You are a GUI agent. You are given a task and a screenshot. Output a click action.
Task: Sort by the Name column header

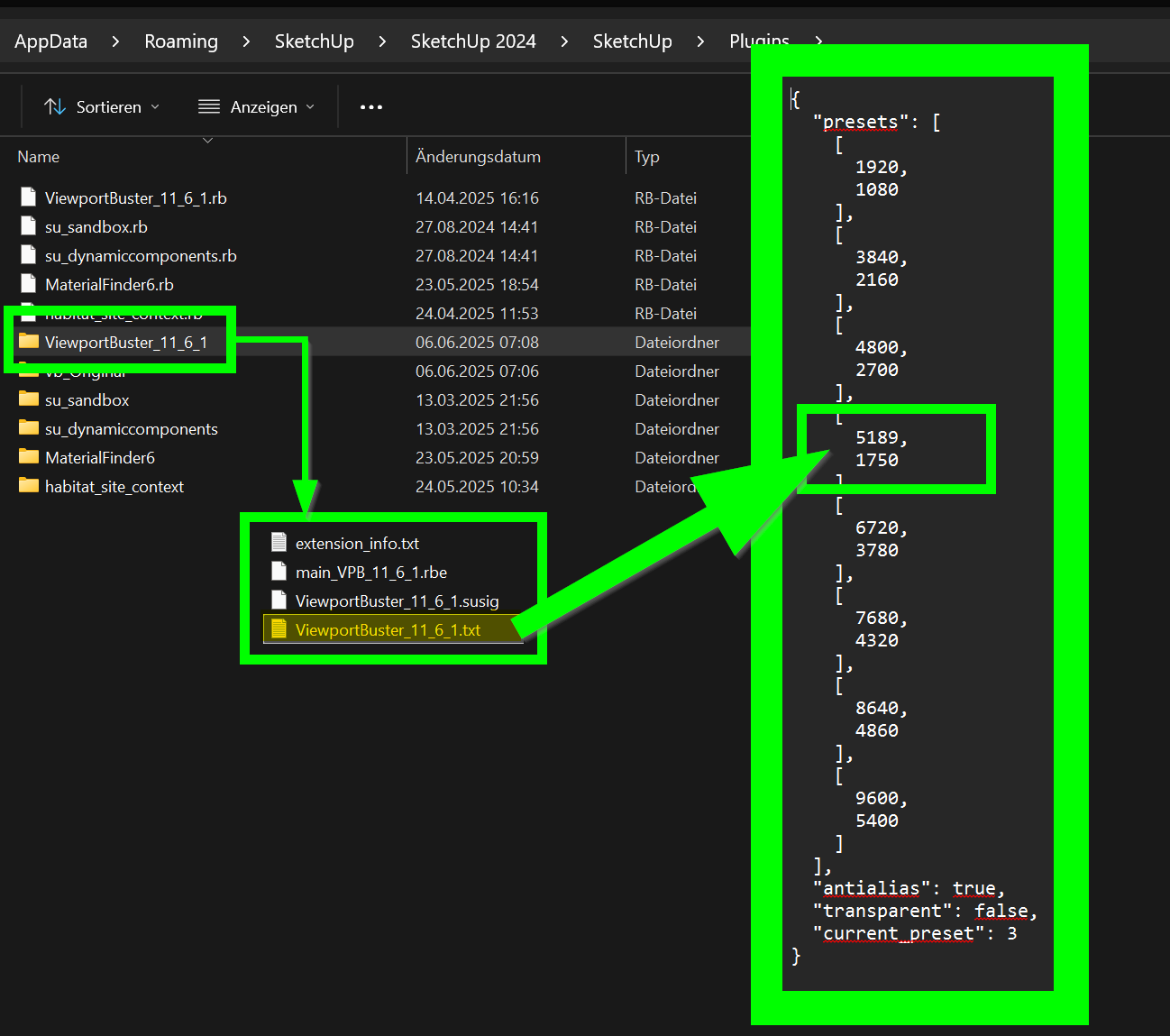pos(39,157)
